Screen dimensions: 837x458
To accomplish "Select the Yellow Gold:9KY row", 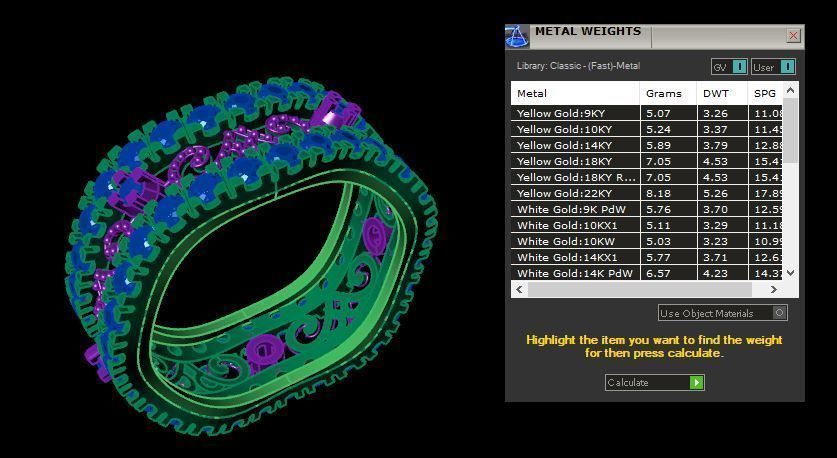I will tap(647, 113).
